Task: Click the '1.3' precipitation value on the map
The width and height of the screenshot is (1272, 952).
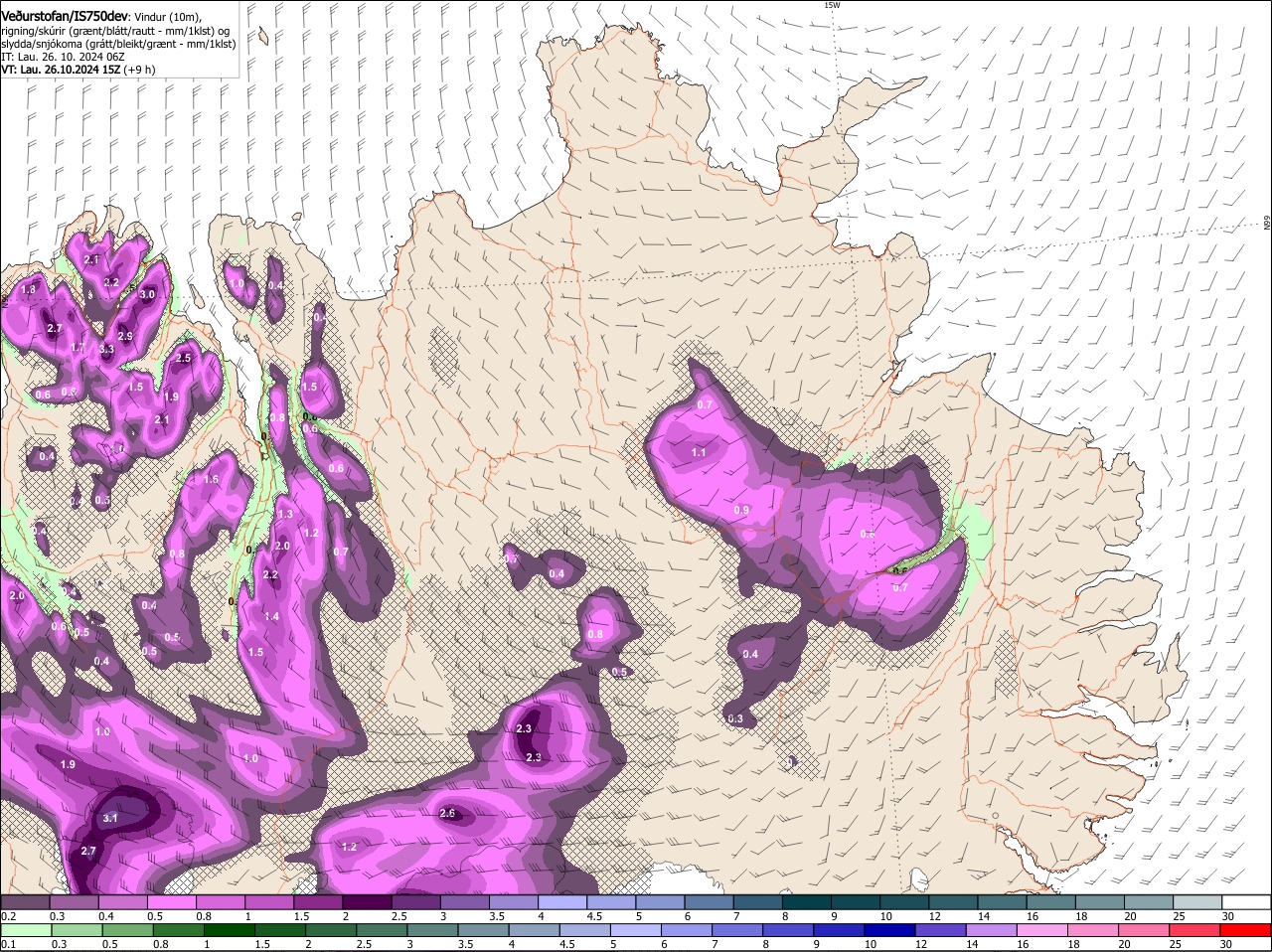Action: pos(286,514)
